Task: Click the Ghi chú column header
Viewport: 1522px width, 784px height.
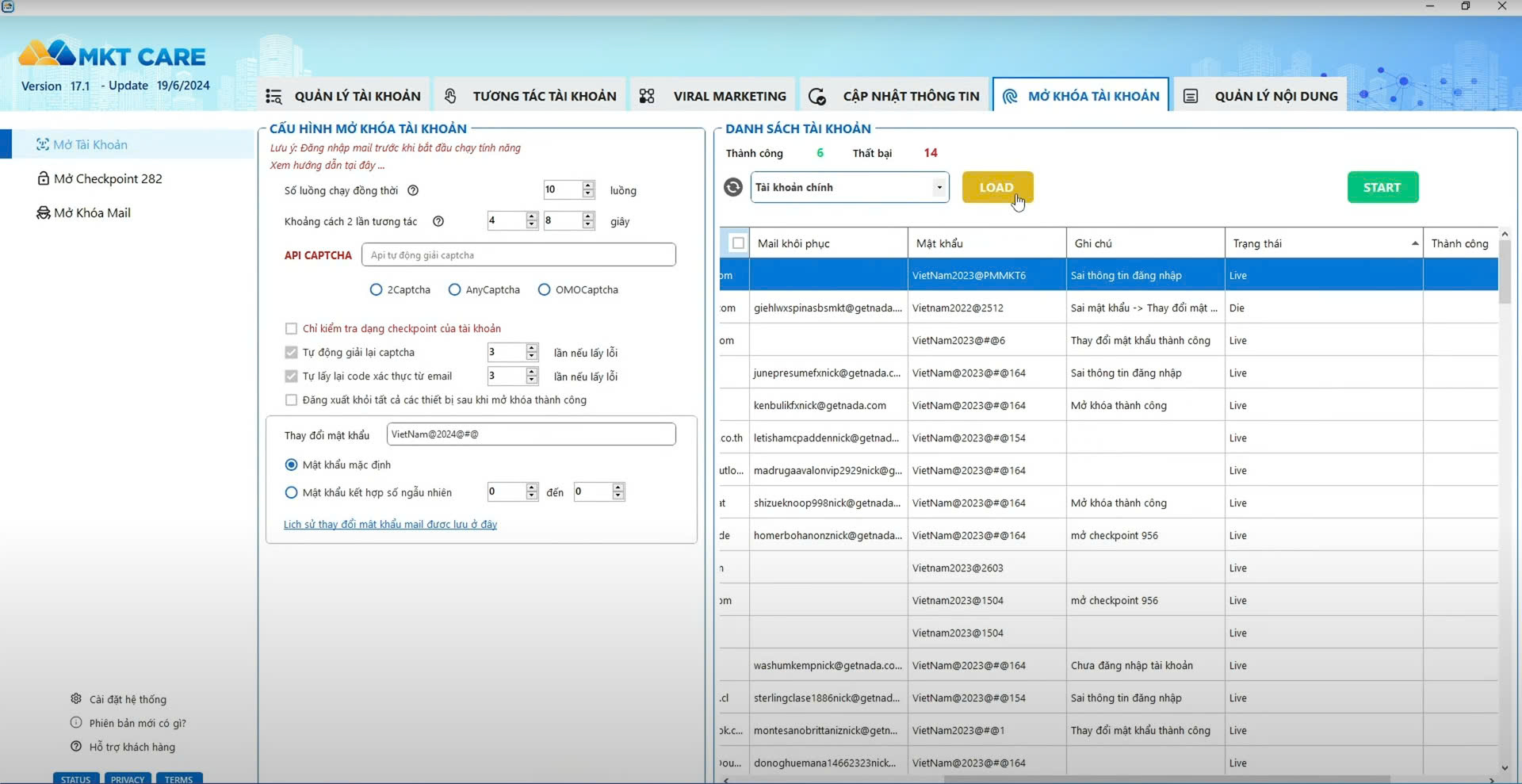Action: (x=1145, y=243)
